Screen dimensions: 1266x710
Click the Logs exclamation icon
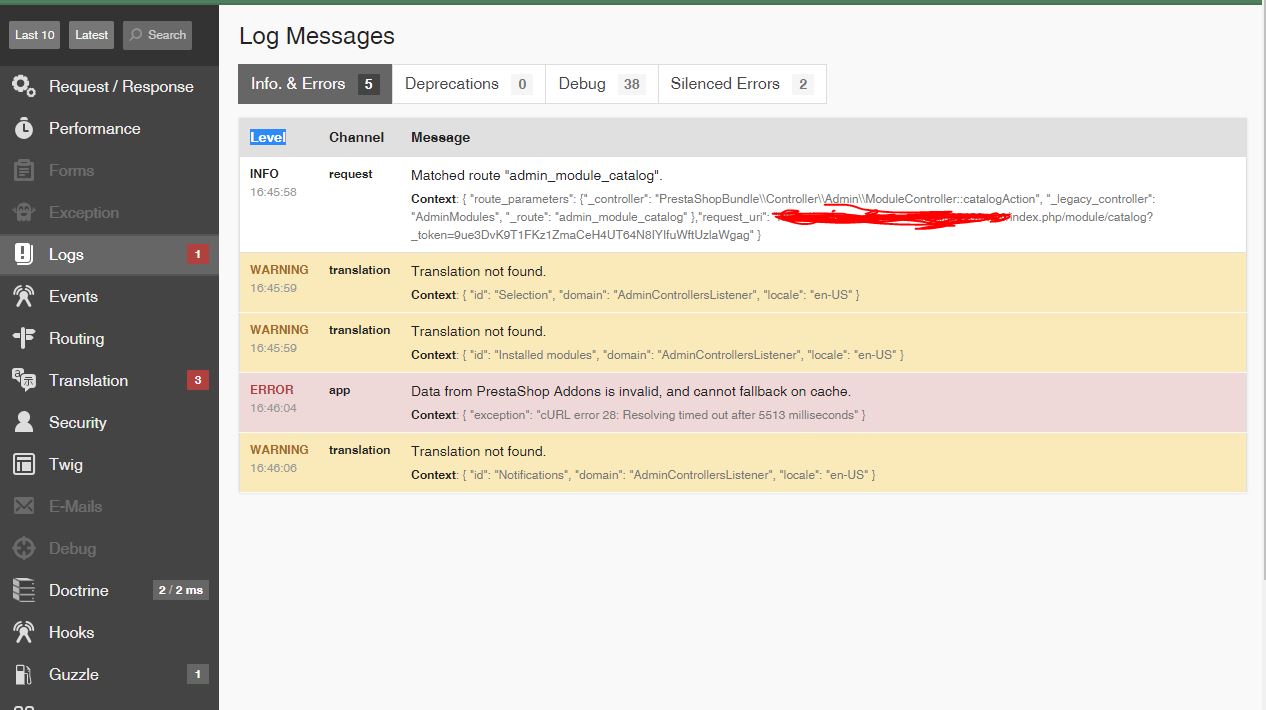click(24, 254)
